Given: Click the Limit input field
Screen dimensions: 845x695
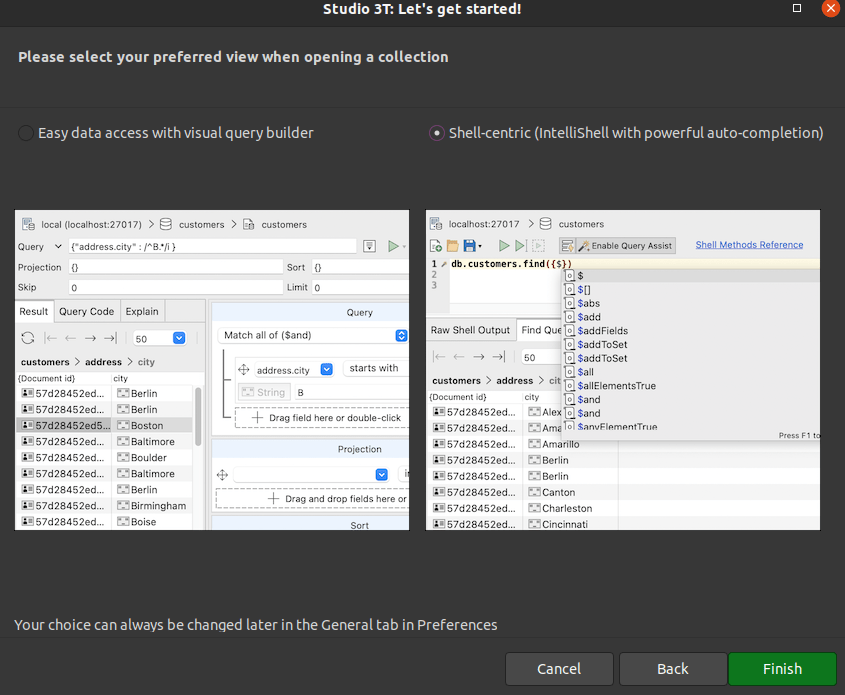Looking at the screenshot, I should tap(360, 287).
